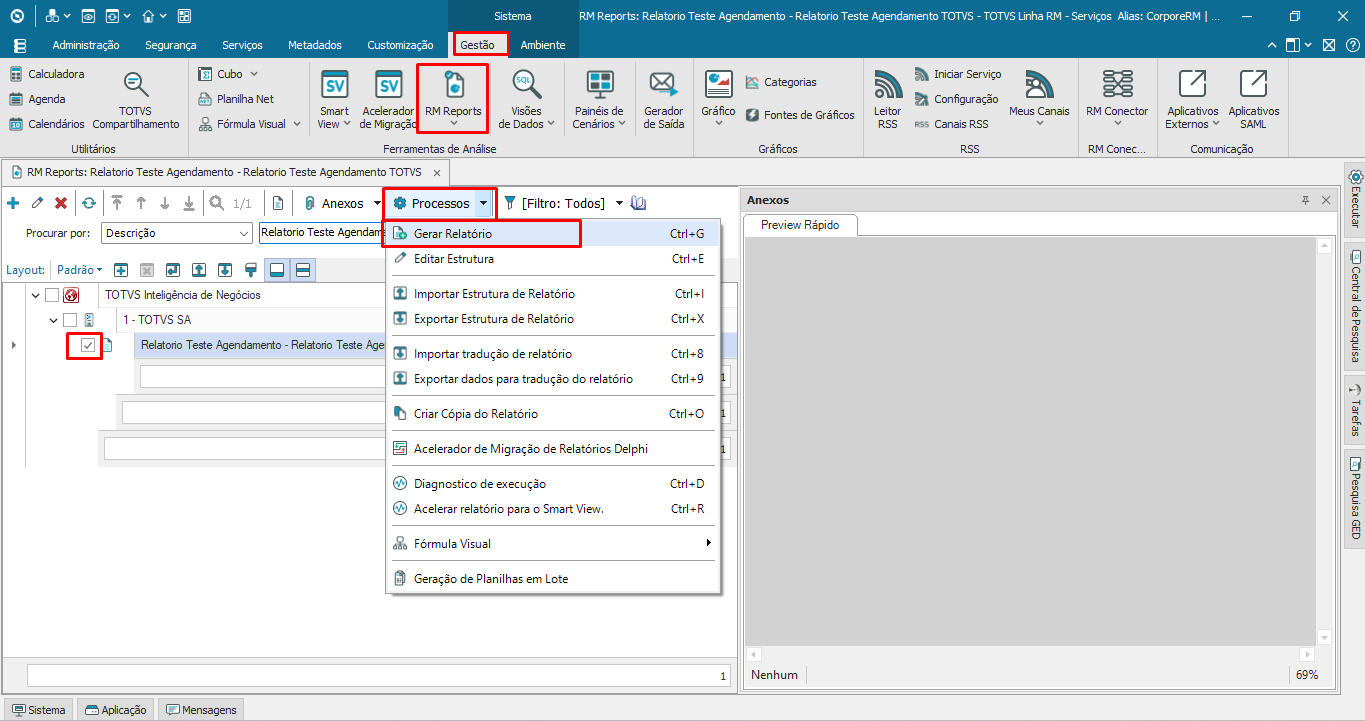Open Canais RSS
The image size is (1365, 721).
point(951,124)
